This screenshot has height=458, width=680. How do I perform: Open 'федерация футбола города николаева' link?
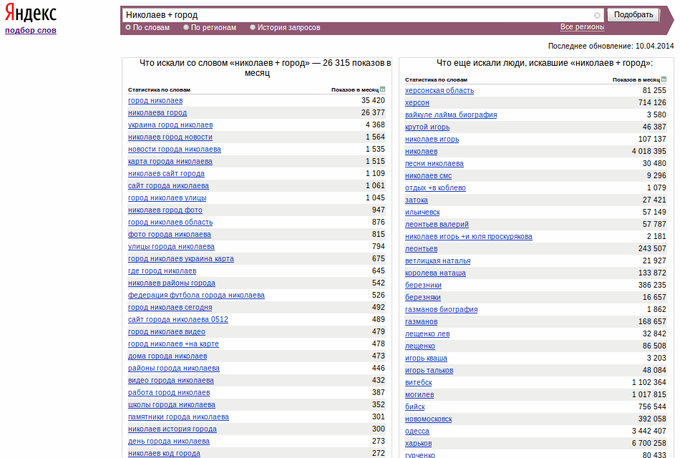point(196,295)
